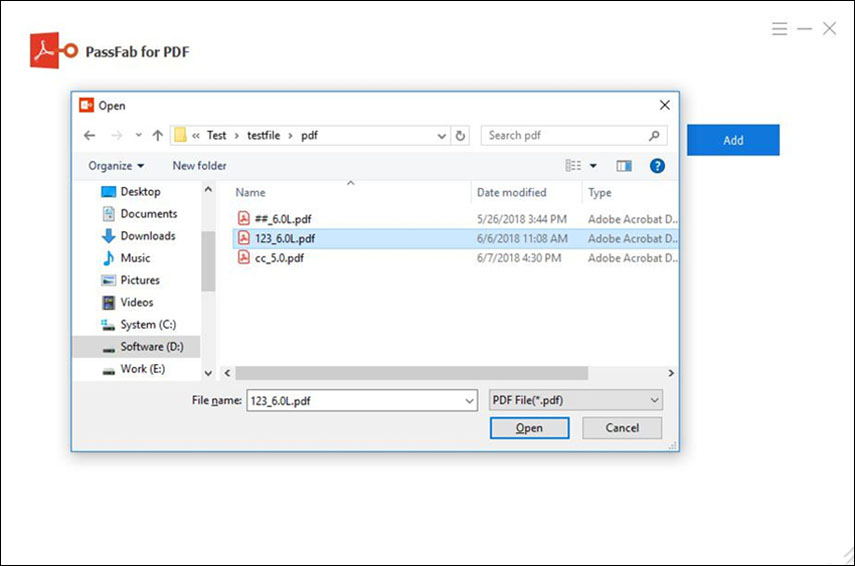Open the PassFab hamburger menu icon

[x=780, y=29]
